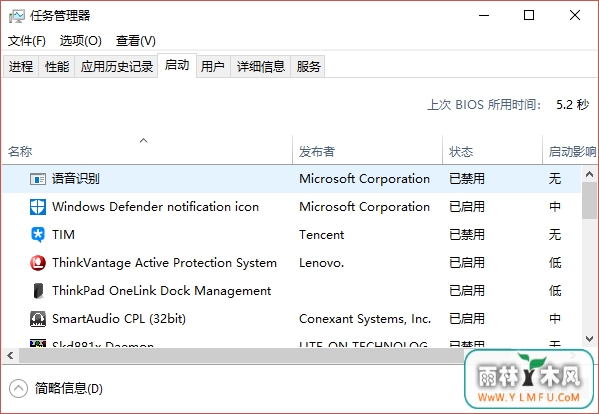Switch to the 性能 tab
The width and height of the screenshot is (599, 414).
point(57,67)
